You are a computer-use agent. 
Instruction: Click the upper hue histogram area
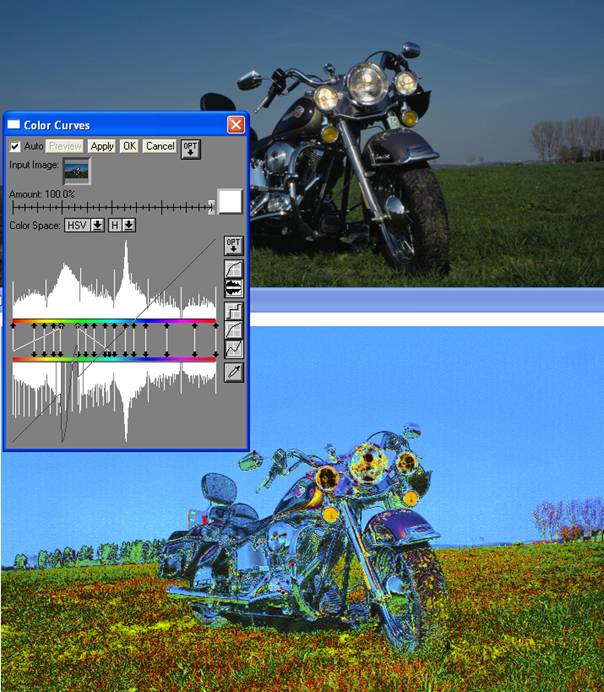click(x=114, y=279)
